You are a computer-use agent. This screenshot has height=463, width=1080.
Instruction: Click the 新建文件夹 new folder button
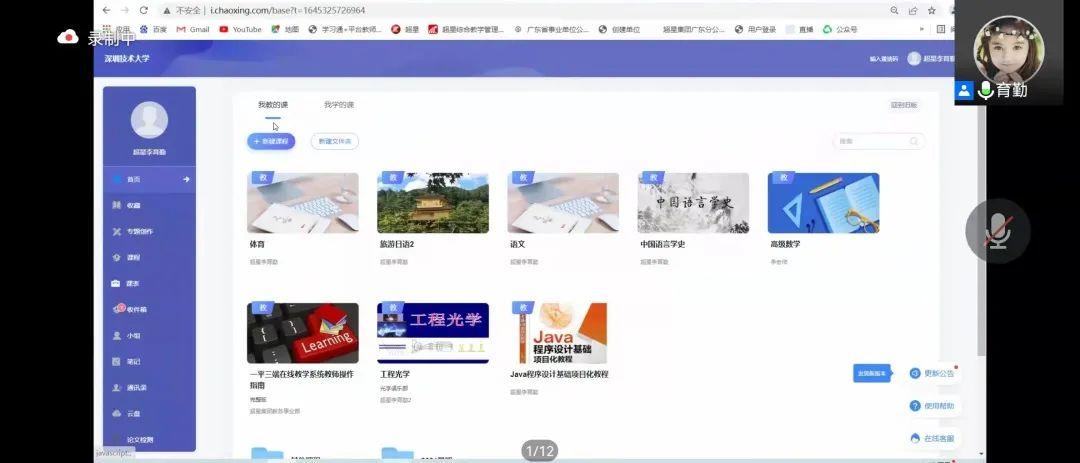point(335,142)
